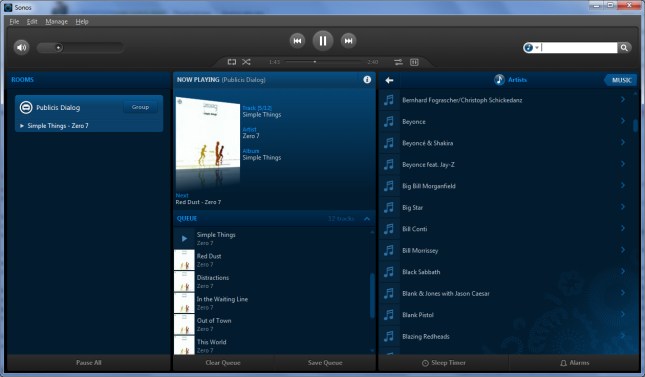Screen dimensions: 645x377
Task: Open the Sleep Timer
Action: [444, 363]
